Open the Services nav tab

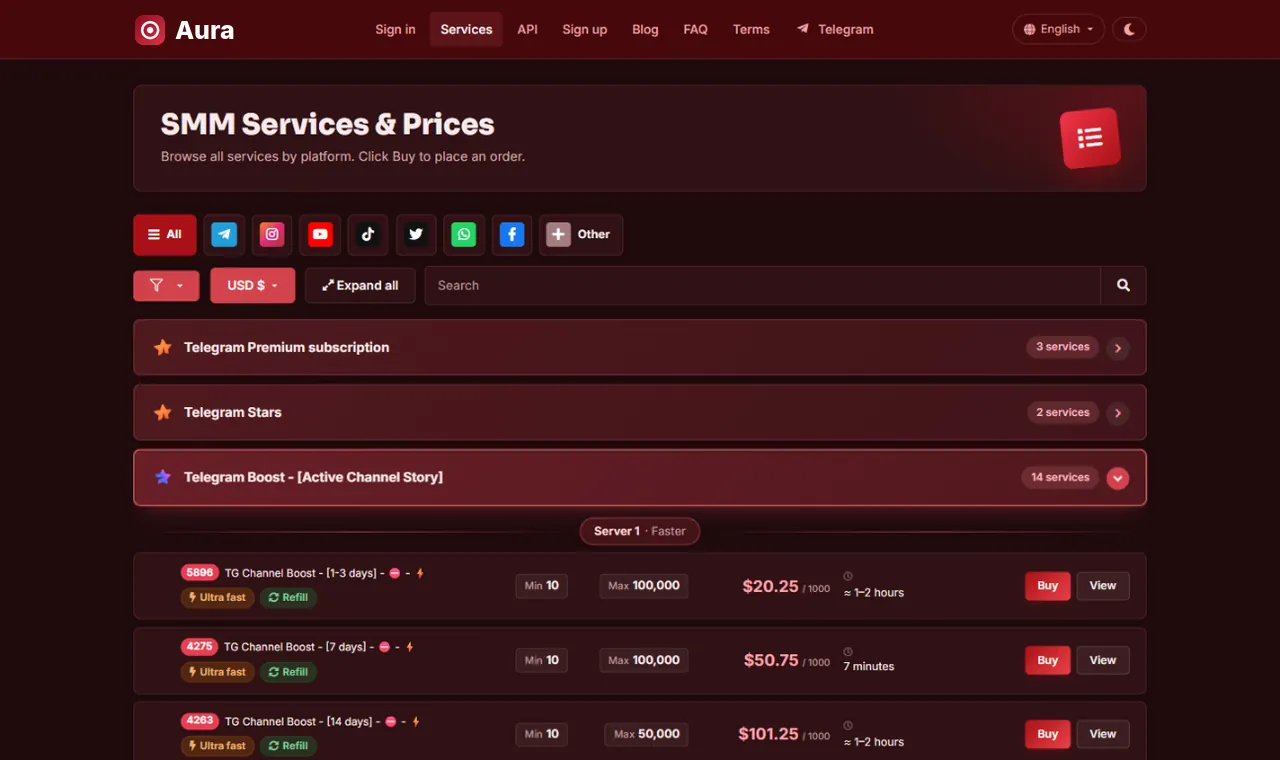point(466,29)
